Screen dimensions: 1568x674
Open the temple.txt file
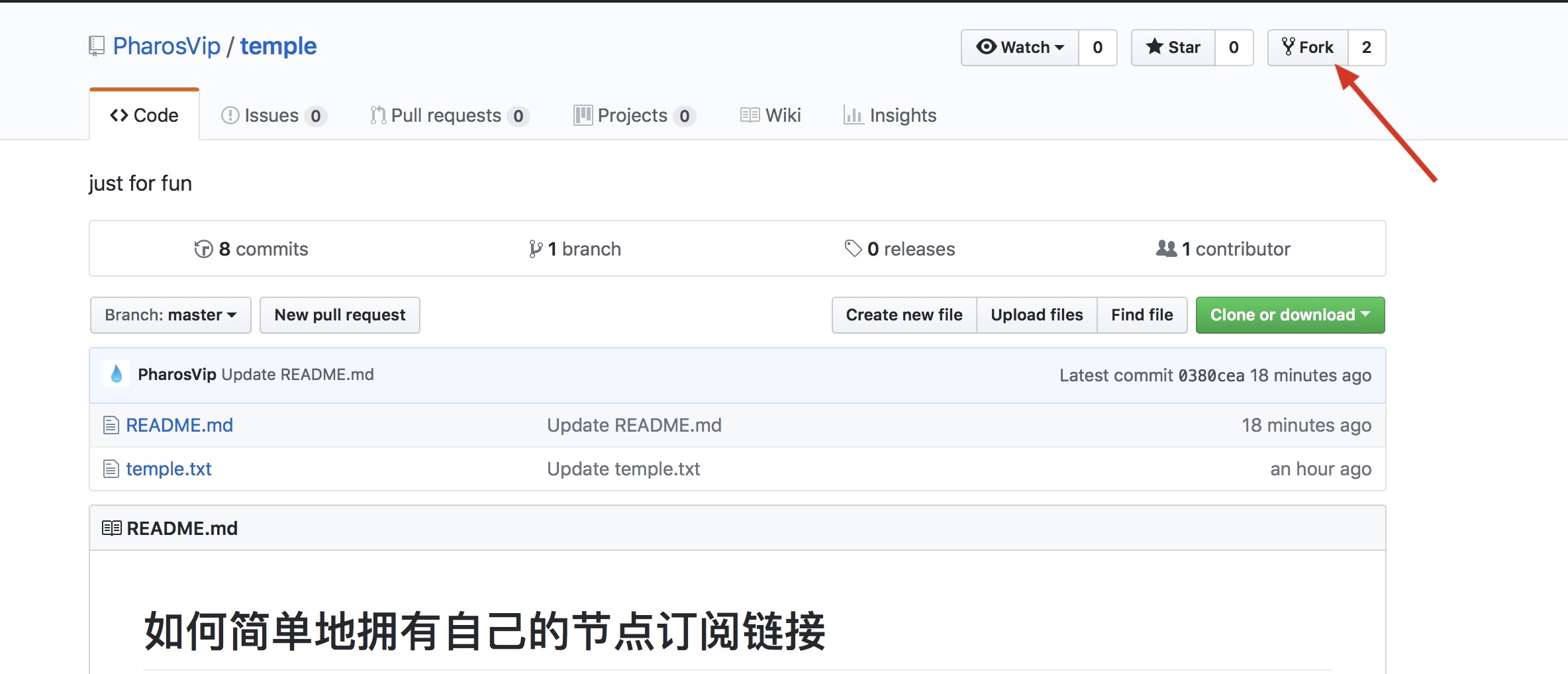[x=169, y=469]
